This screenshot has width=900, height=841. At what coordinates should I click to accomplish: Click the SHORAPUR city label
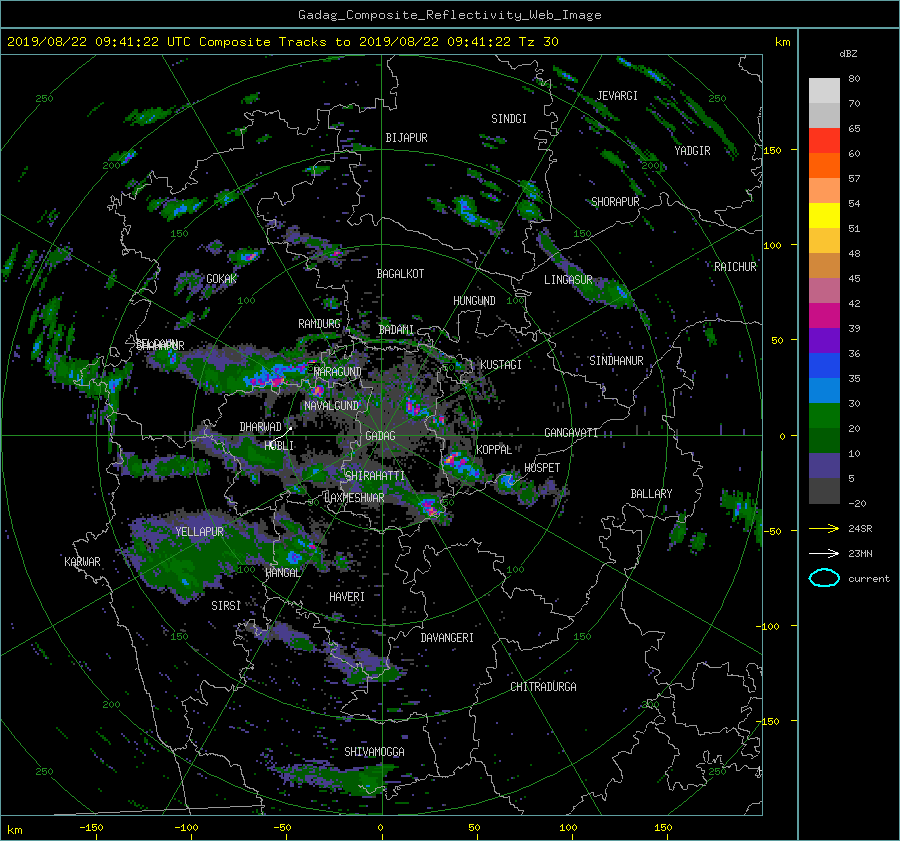point(615,202)
